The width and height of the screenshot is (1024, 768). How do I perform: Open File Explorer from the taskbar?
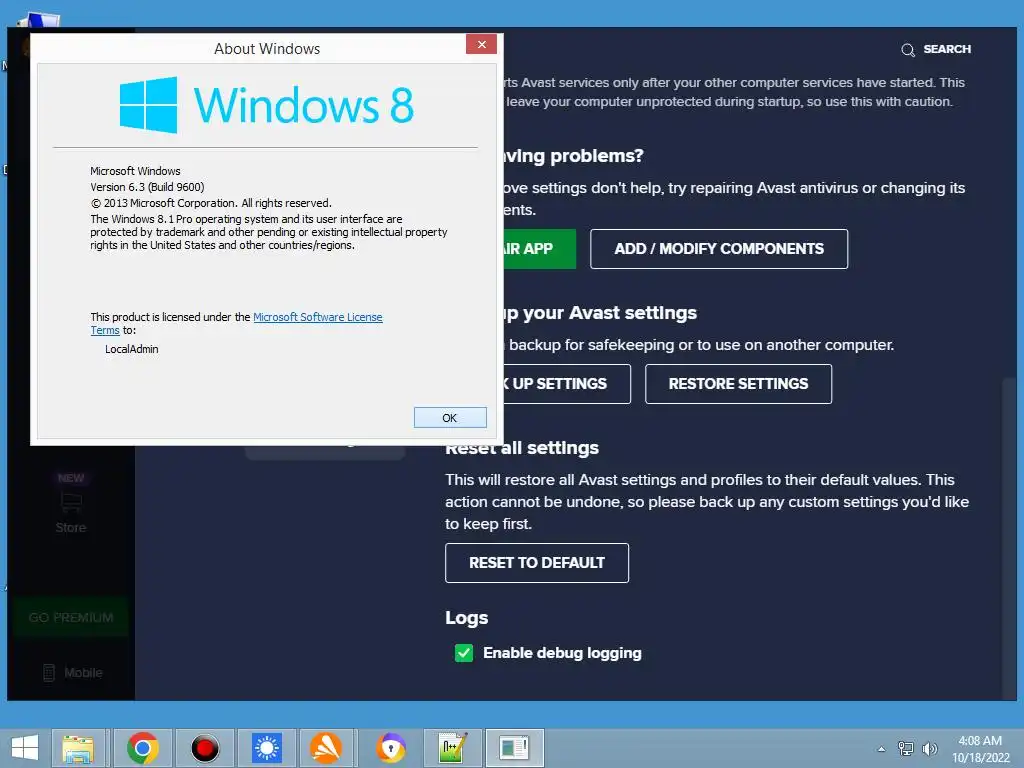[78, 748]
